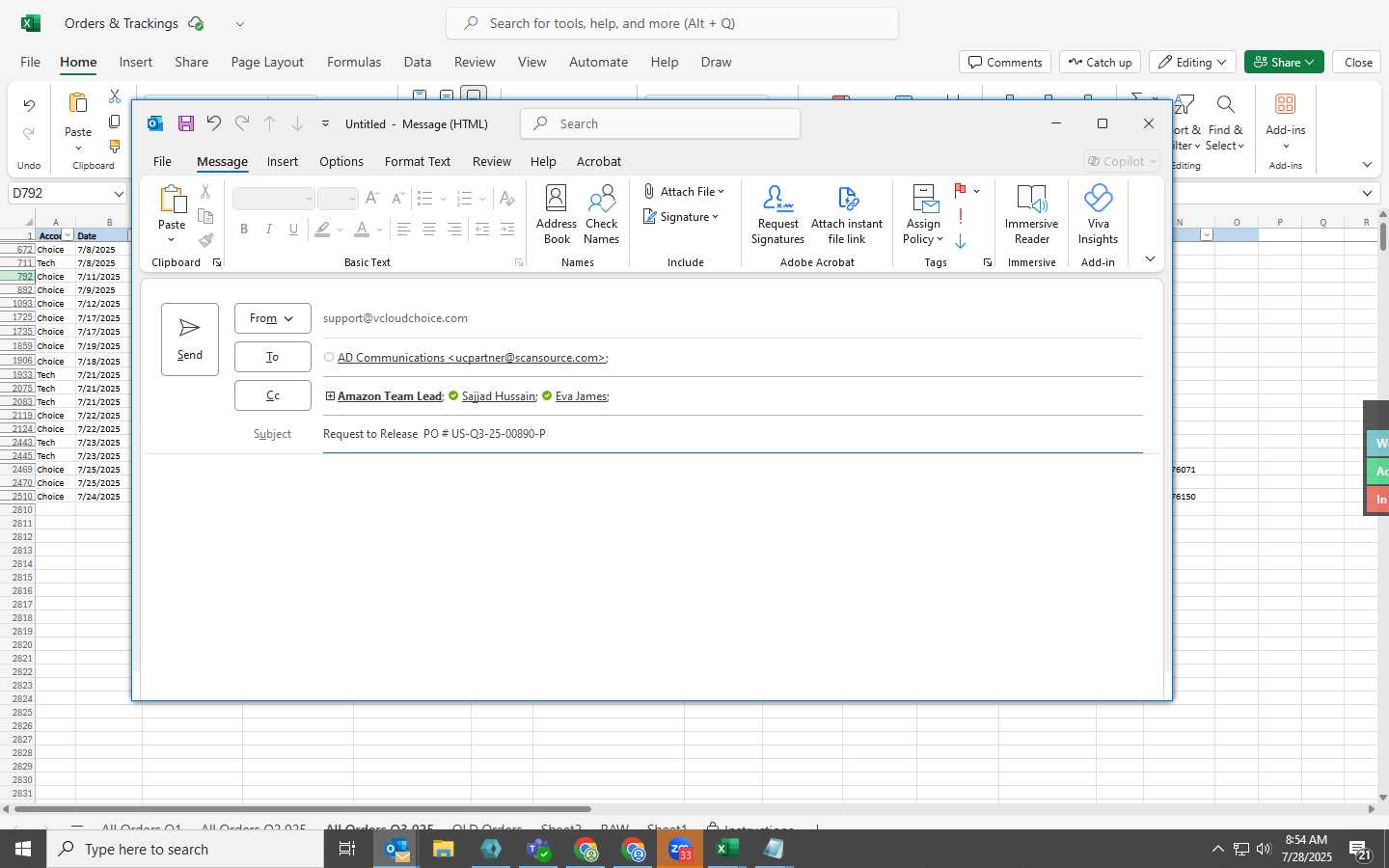1389x868 pixels.
Task: Click Excel Add-ins icon
Action: 1285,104
